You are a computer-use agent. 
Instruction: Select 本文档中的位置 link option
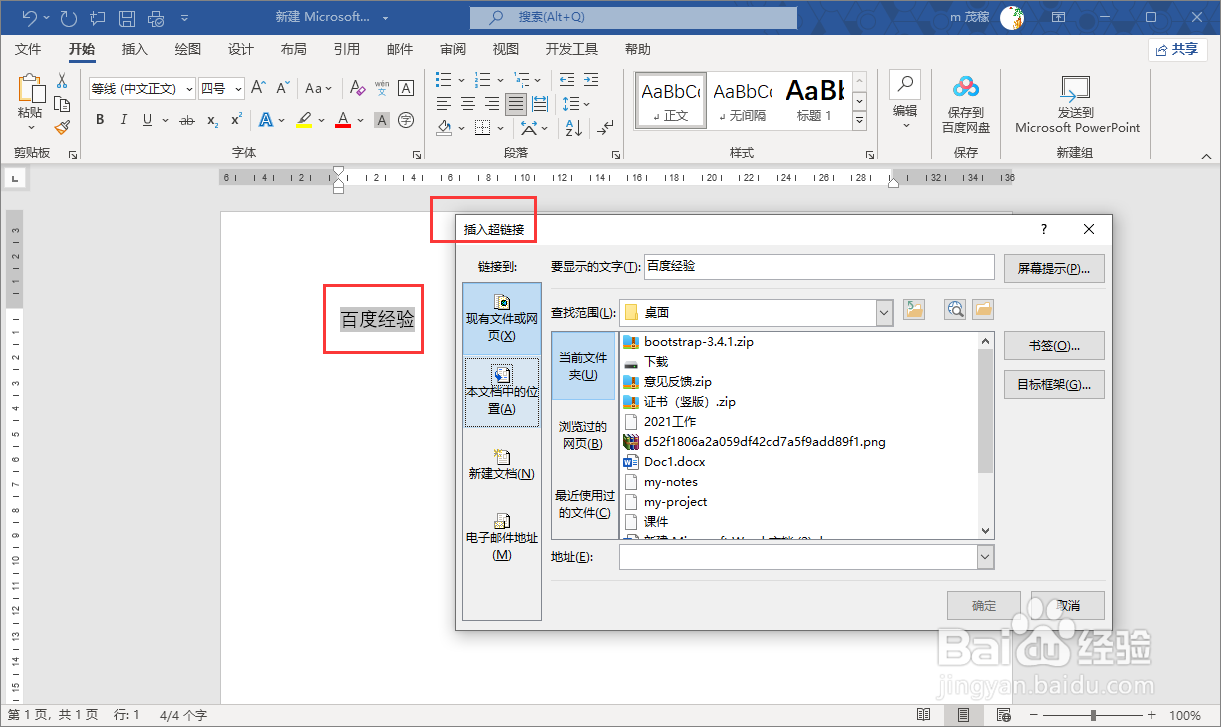[x=502, y=392]
